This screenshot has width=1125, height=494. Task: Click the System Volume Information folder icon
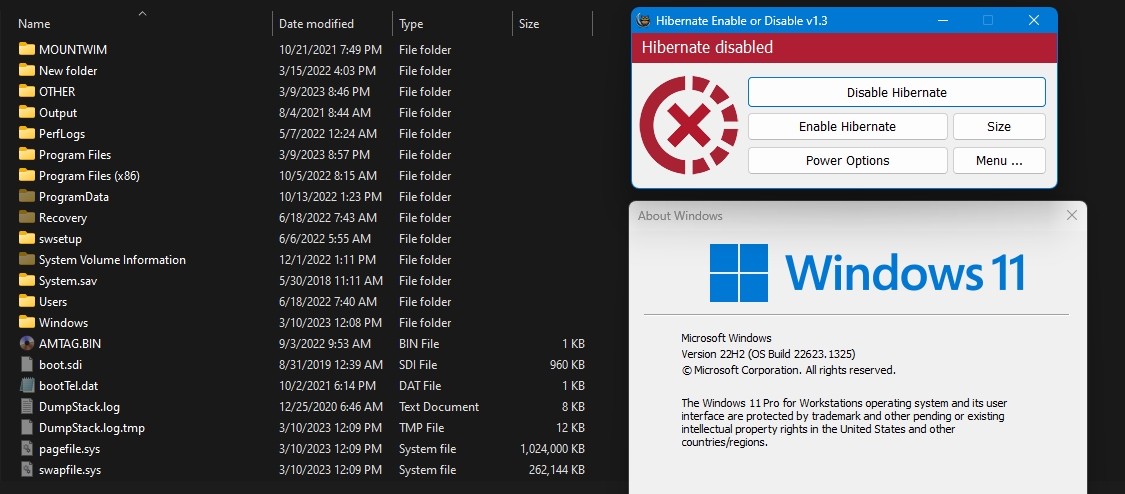[27, 260]
